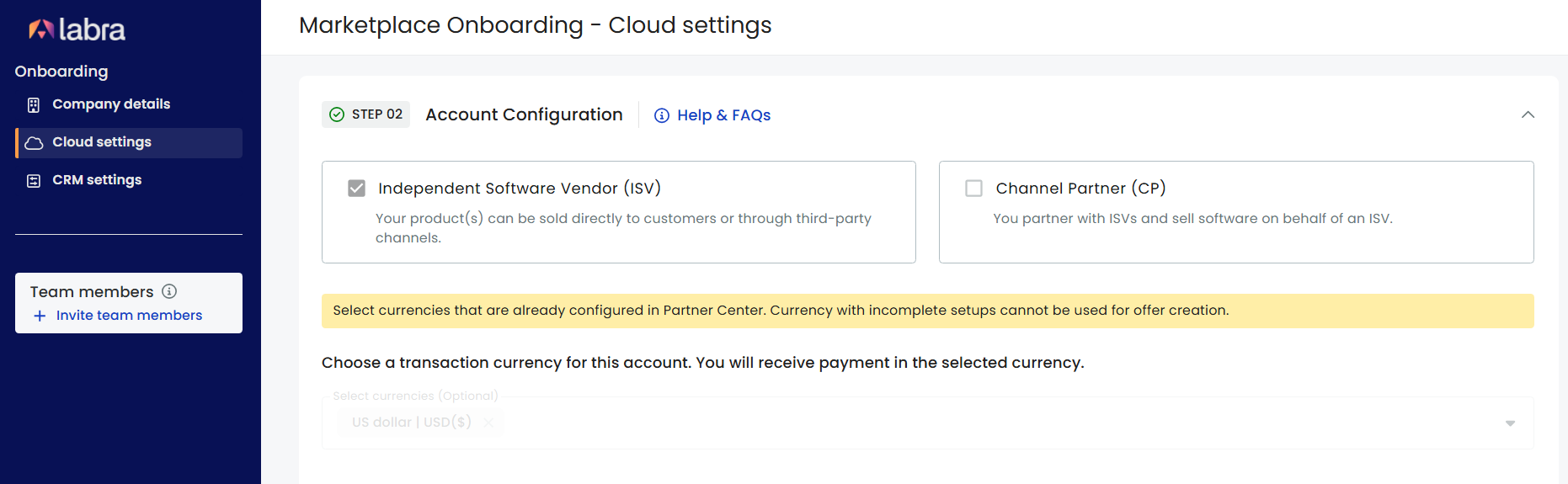This screenshot has height=484, width=1568.
Task: Click Invite team members link
Action: tap(129, 316)
